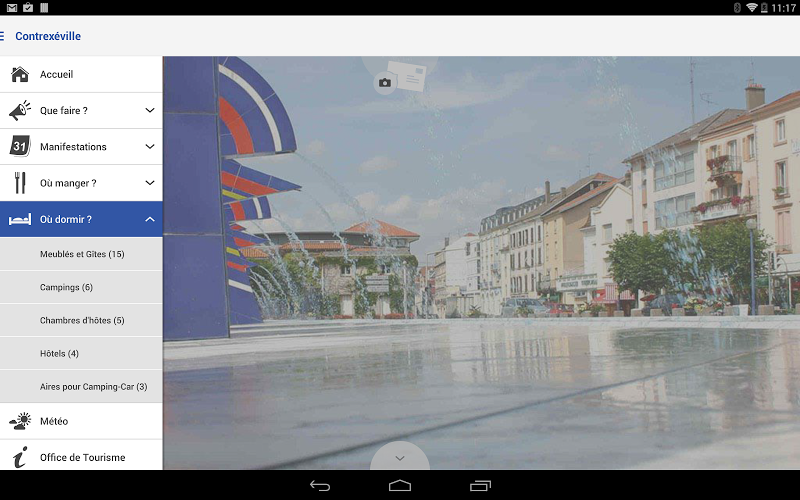Open the Accueil menu entry
Viewport: 800px width, 500px height.
[x=81, y=74]
